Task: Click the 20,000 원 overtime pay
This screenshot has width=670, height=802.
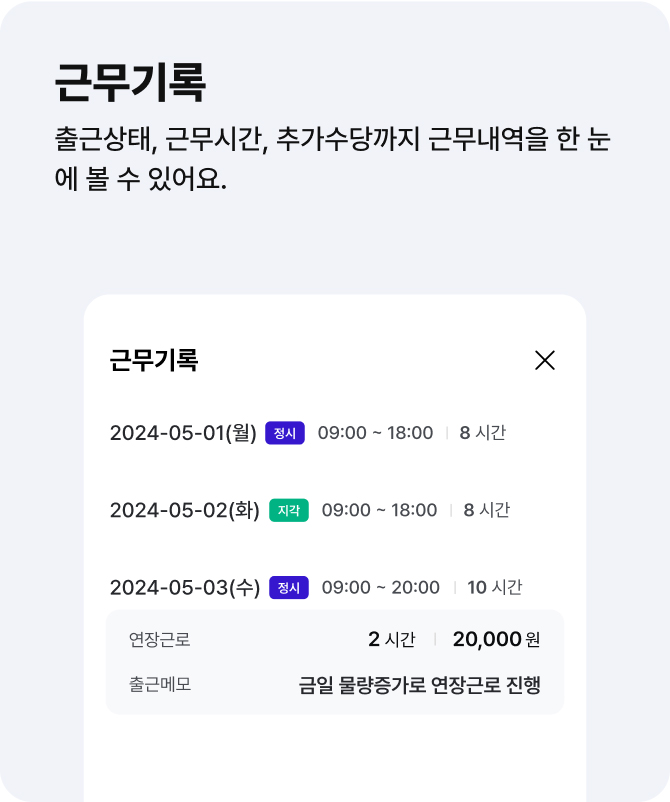Action: (x=496, y=639)
